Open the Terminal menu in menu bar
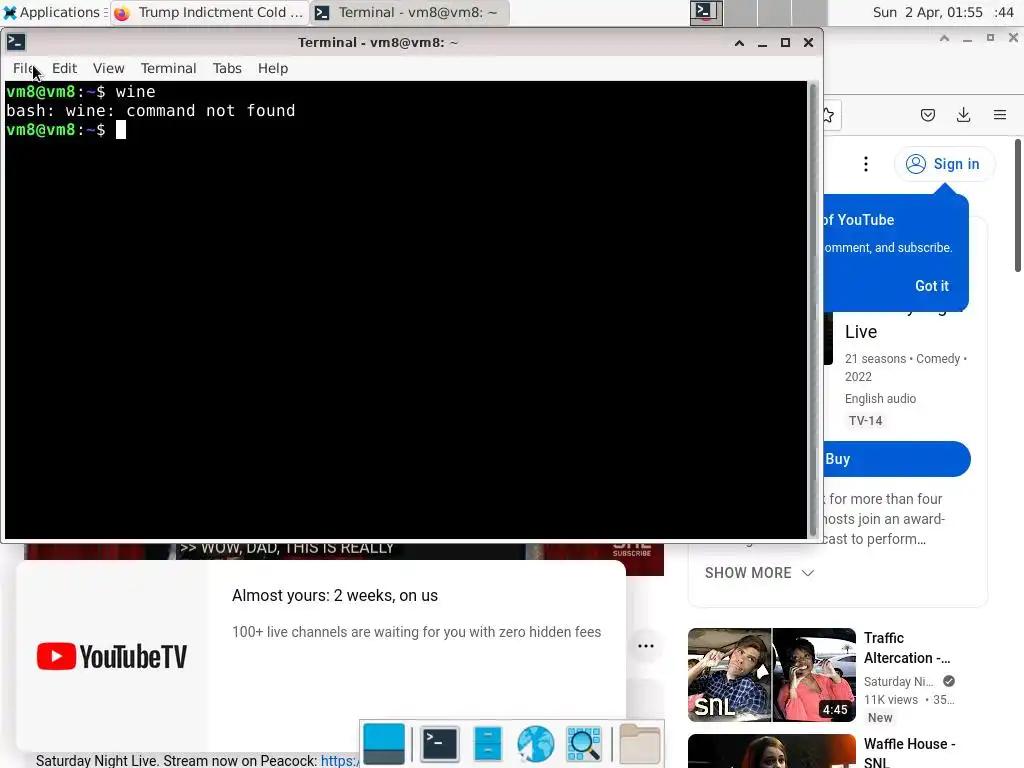 pos(168,68)
